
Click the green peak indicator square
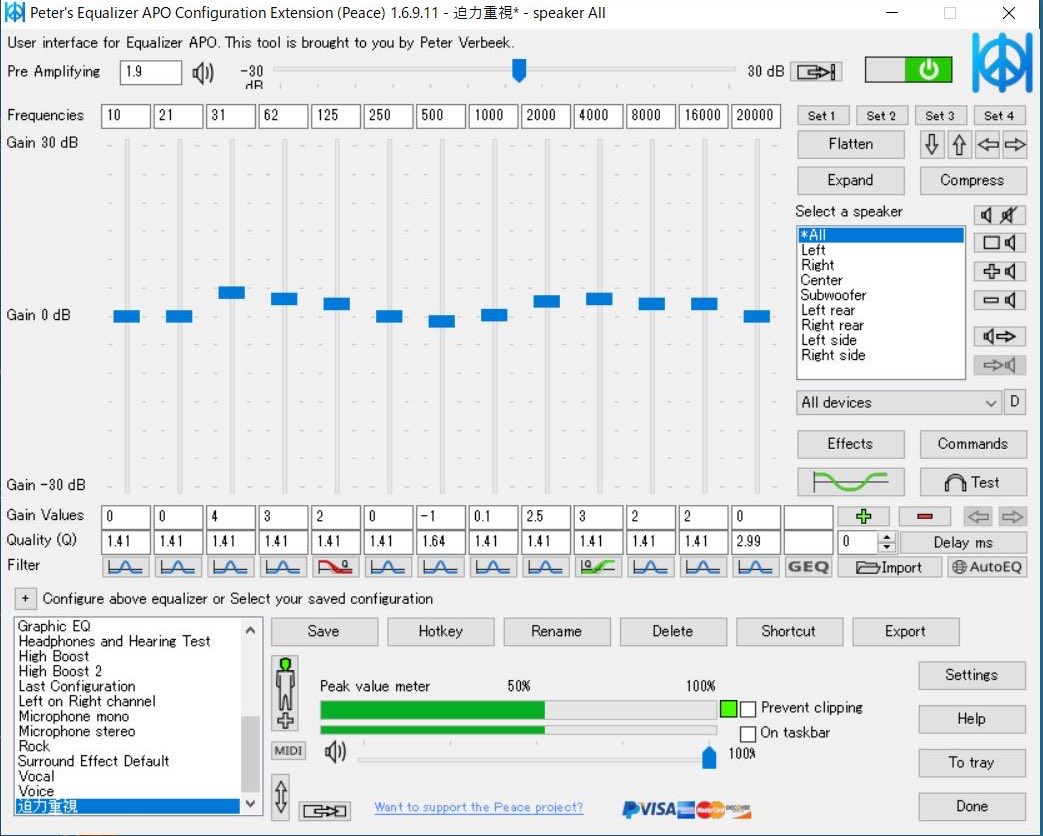point(728,709)
